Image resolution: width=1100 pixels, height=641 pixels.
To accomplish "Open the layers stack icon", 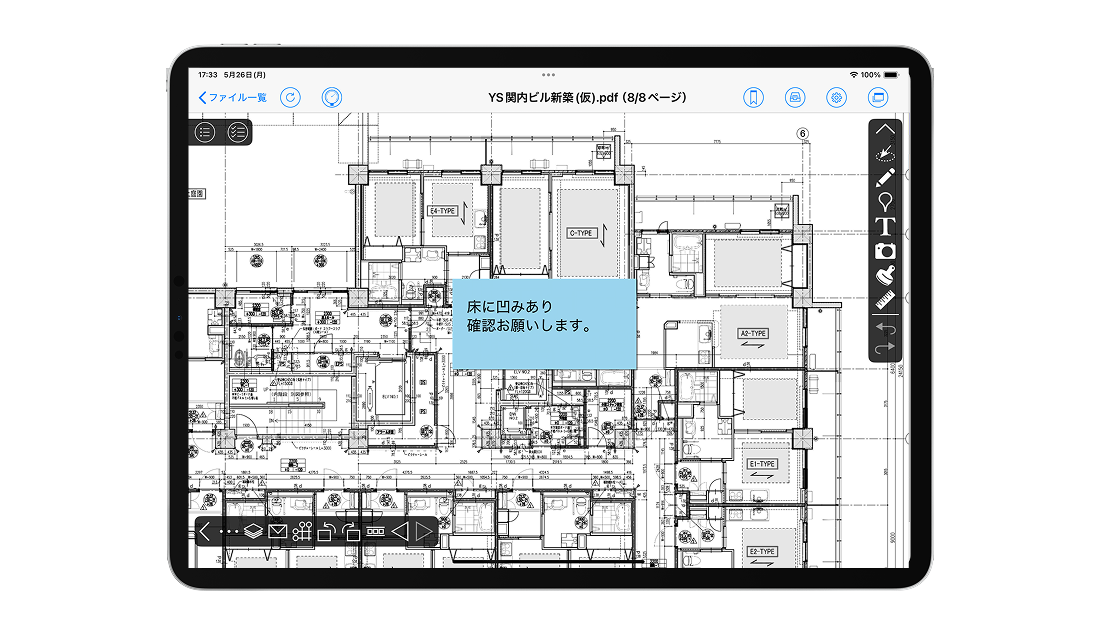I will point(253,532).
